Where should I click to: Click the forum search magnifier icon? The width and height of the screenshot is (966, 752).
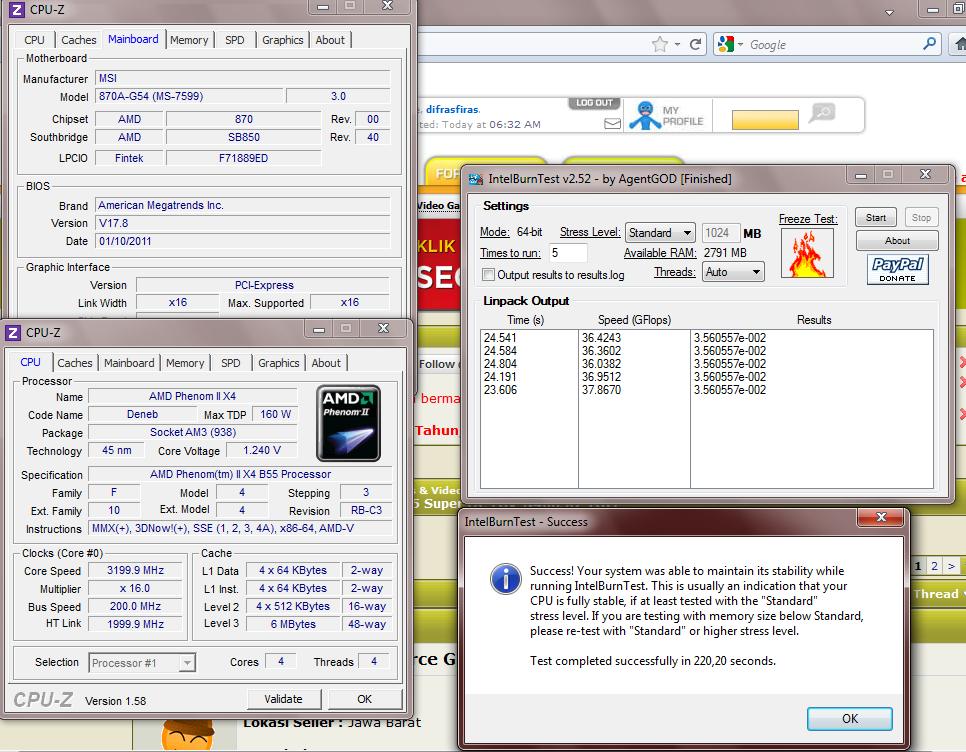click(x=822, y=113)
